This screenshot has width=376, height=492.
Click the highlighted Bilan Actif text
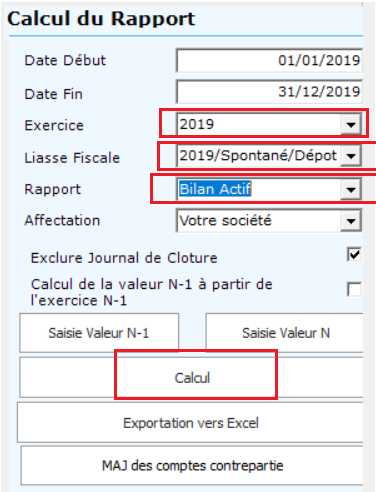point(215,189)
